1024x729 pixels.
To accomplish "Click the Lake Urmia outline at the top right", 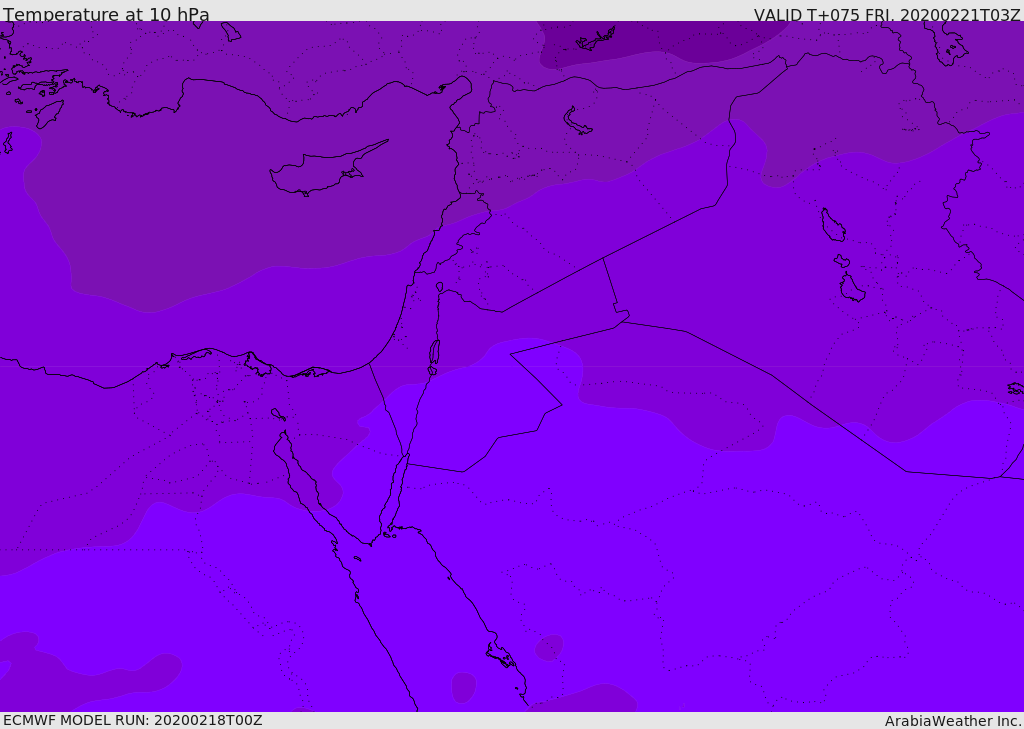I will point(952,44).
